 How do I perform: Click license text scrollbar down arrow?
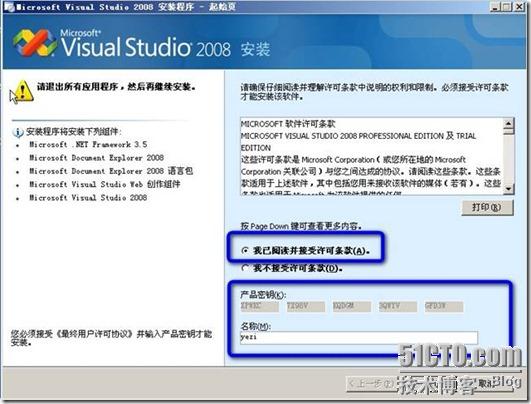pyautogui.click(x=508, y=188)
